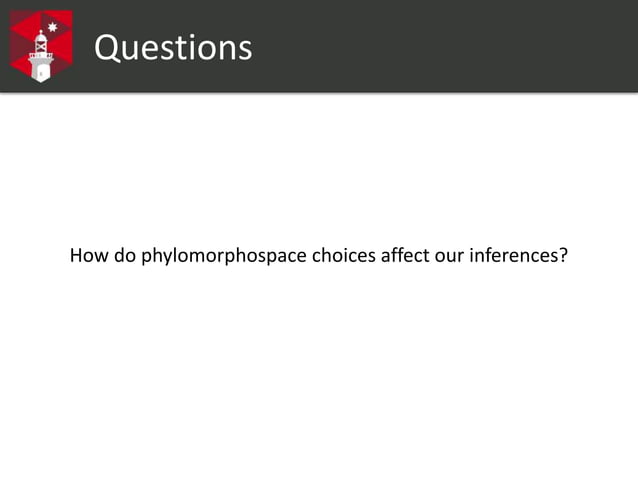Click the blank white area above the question
This screenshot has width=638, height=478.
coord(319,169)
